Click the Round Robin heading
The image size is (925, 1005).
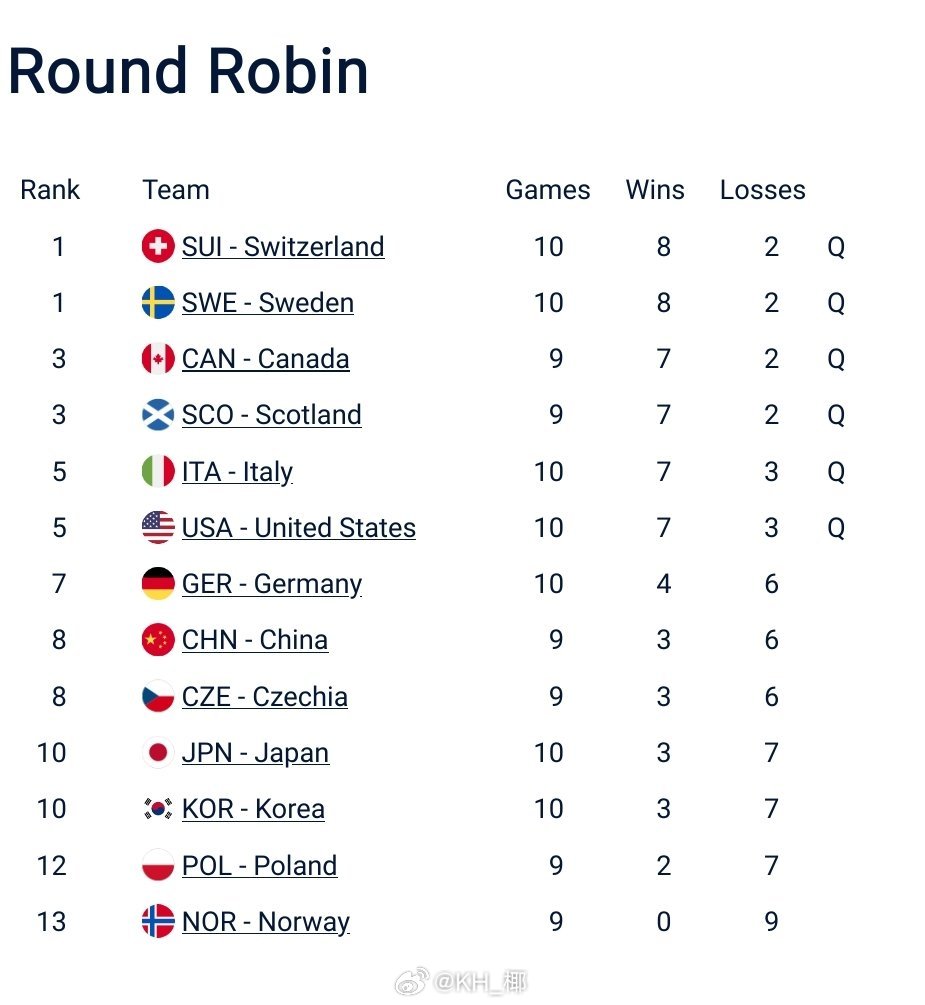point(188,71)
